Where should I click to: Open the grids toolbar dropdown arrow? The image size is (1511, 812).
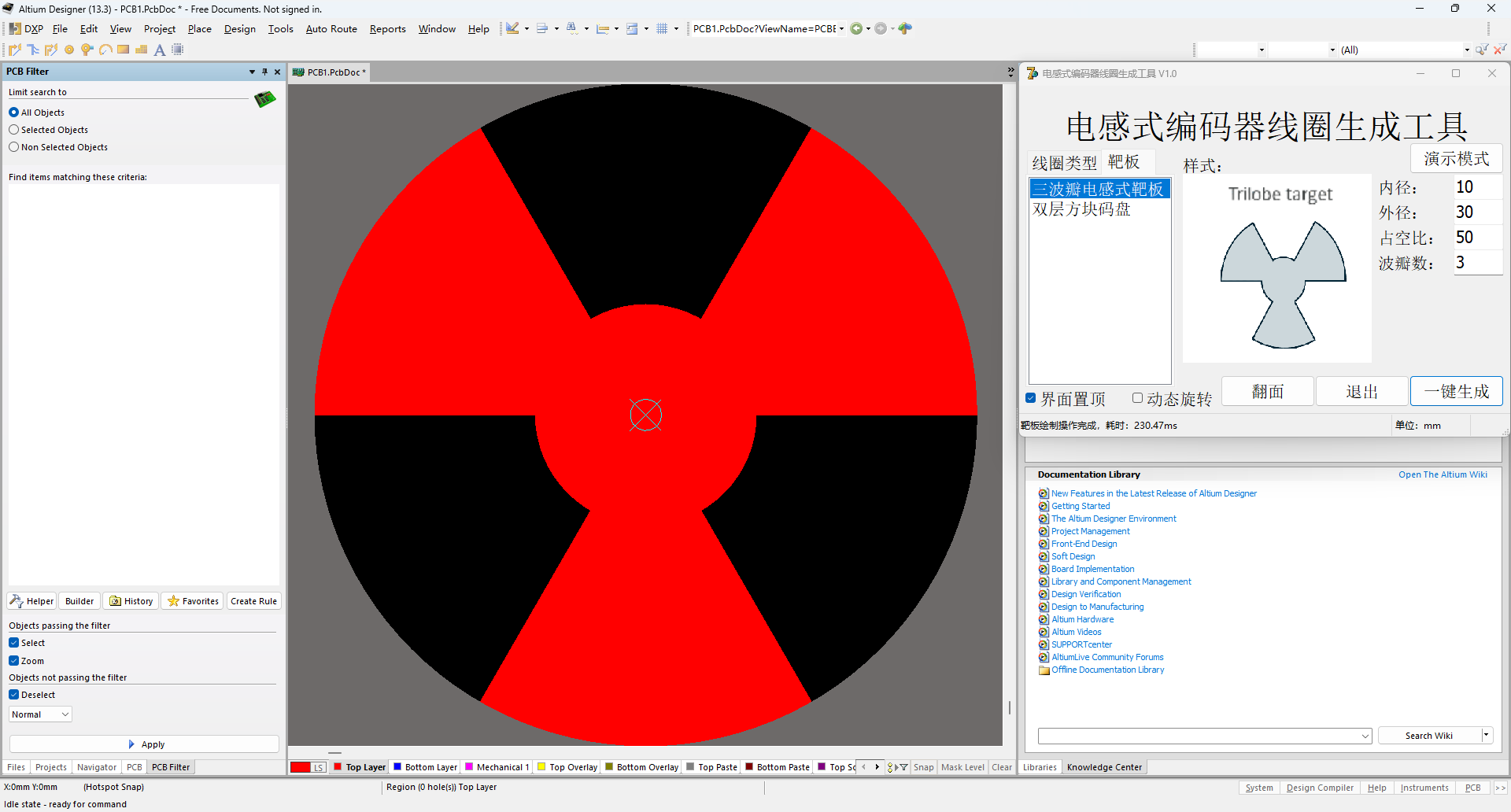click(x=676, y=29)
